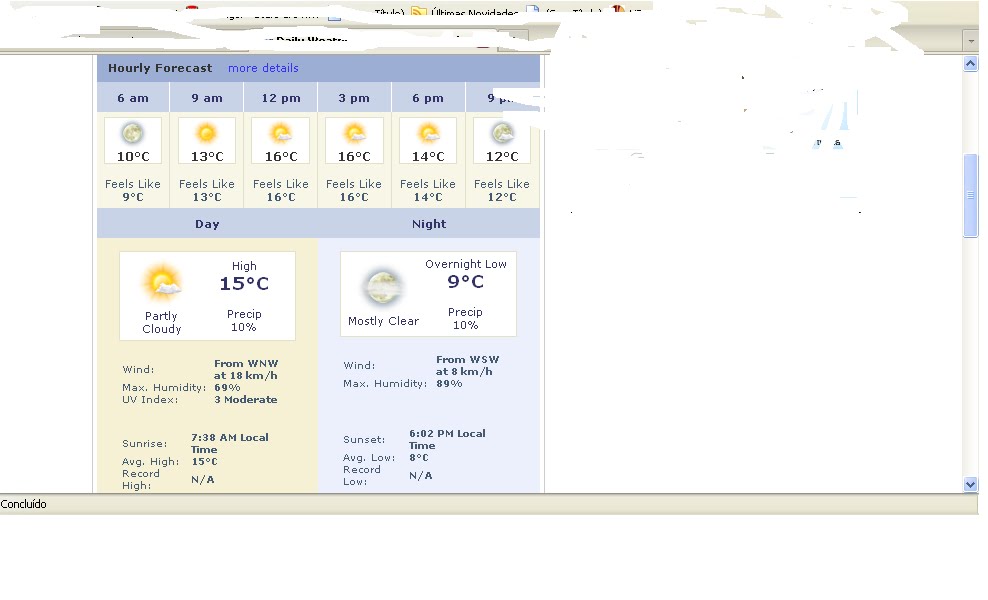The image size is (988, 600).
Task: Click the 6:02 PM Local Time sunset
Action: (x=447, y=439)
